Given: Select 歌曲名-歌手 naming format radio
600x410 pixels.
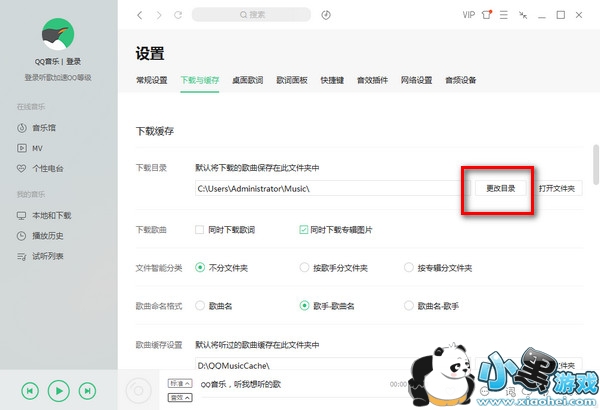Looking at the screenshot, I should 409,305.
